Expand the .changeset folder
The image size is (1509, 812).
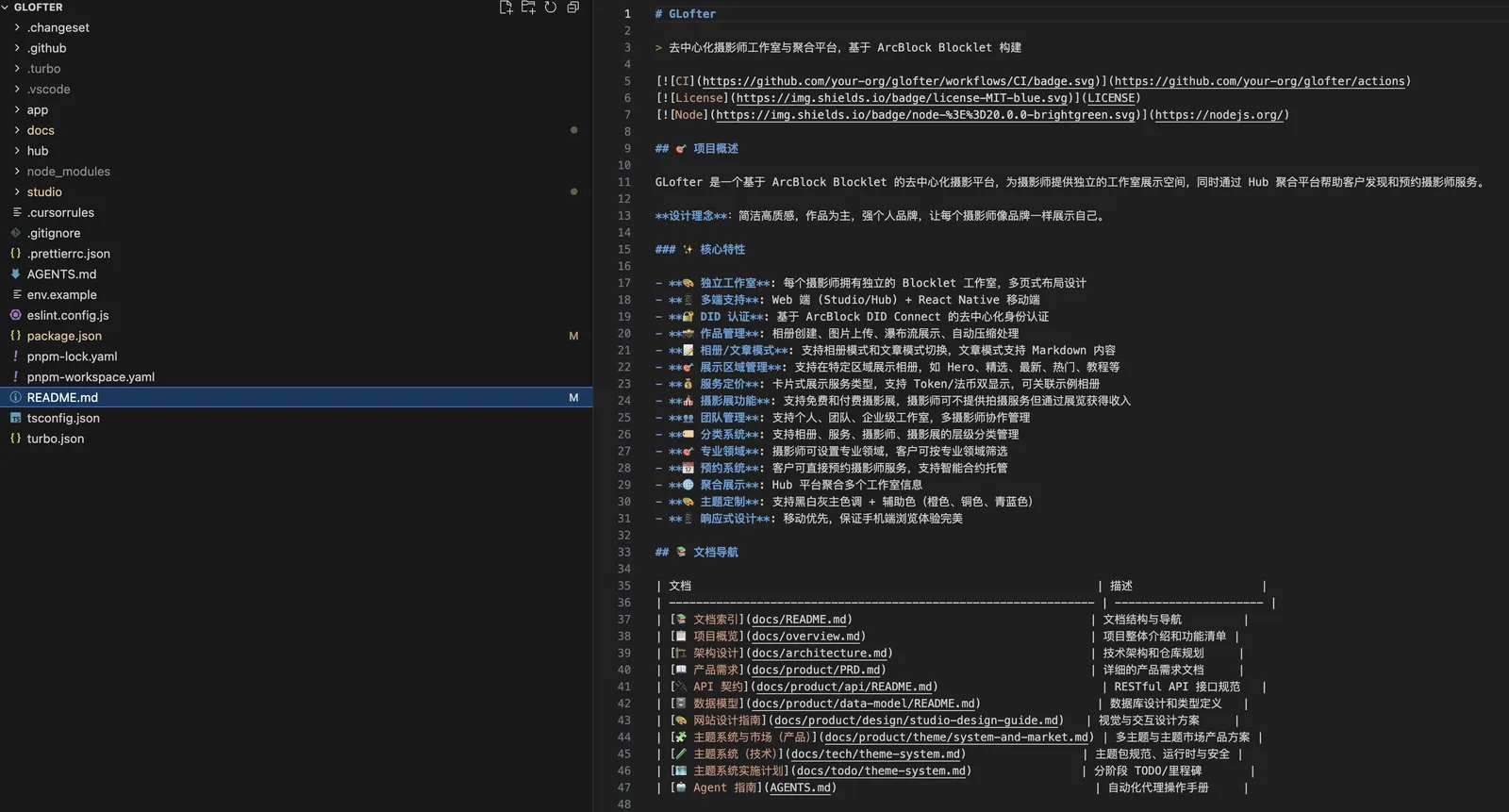17,27
